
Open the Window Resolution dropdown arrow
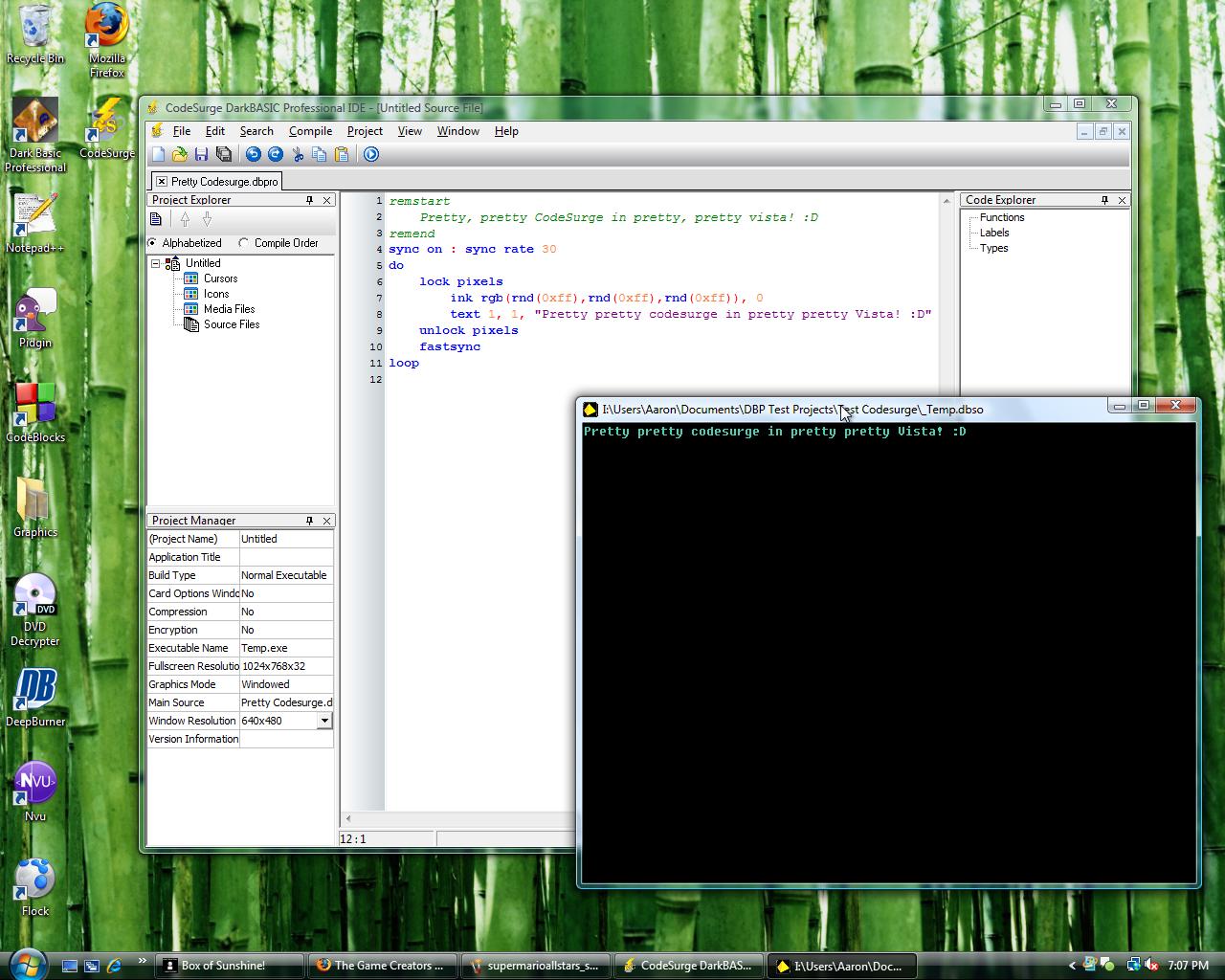click(324, 721)
